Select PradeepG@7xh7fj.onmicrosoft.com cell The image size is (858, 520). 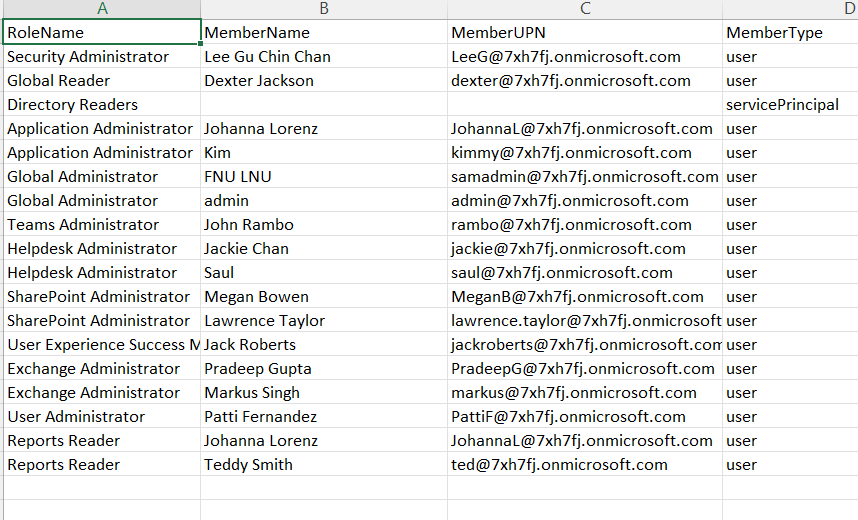(x=585, y=369)
